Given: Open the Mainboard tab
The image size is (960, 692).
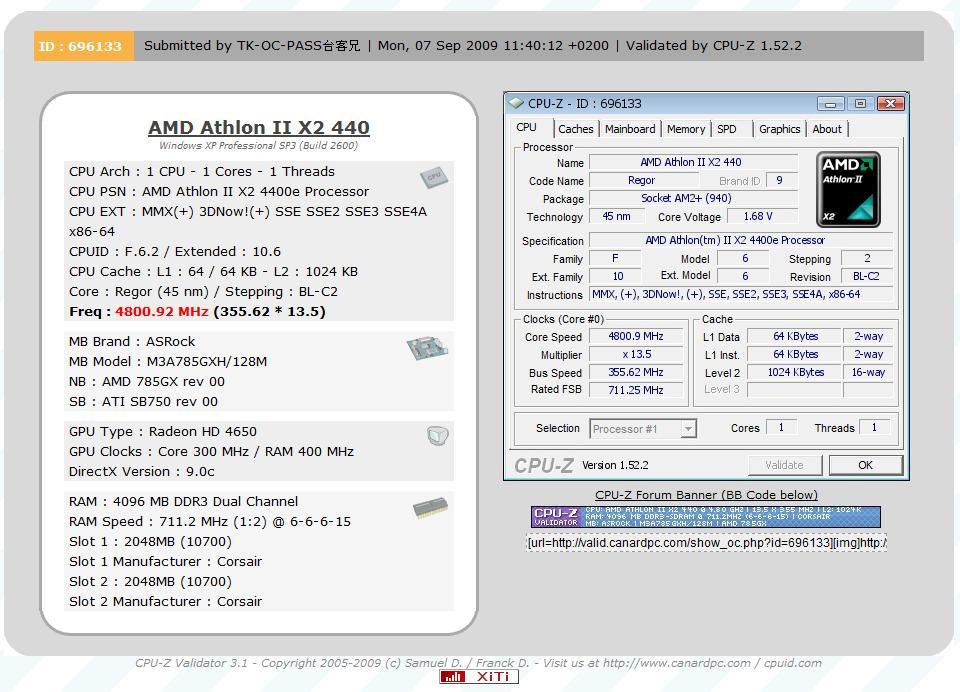Looking at the screenshot, I should click(630, 129).
